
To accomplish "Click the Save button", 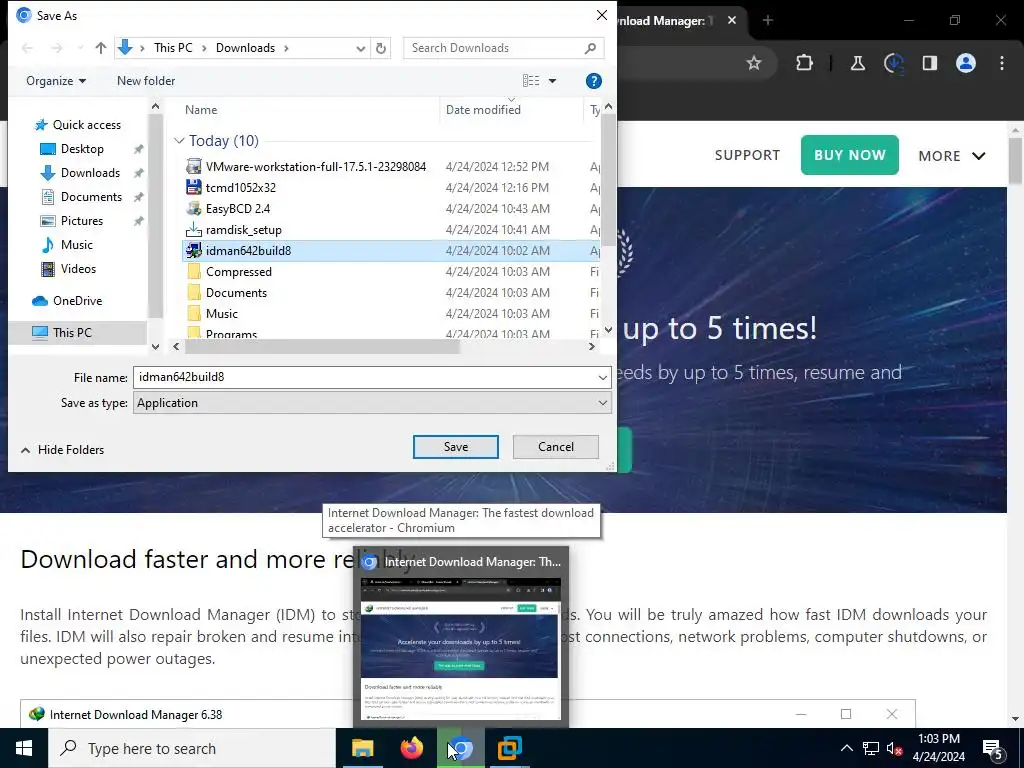I will click(456, 447).
